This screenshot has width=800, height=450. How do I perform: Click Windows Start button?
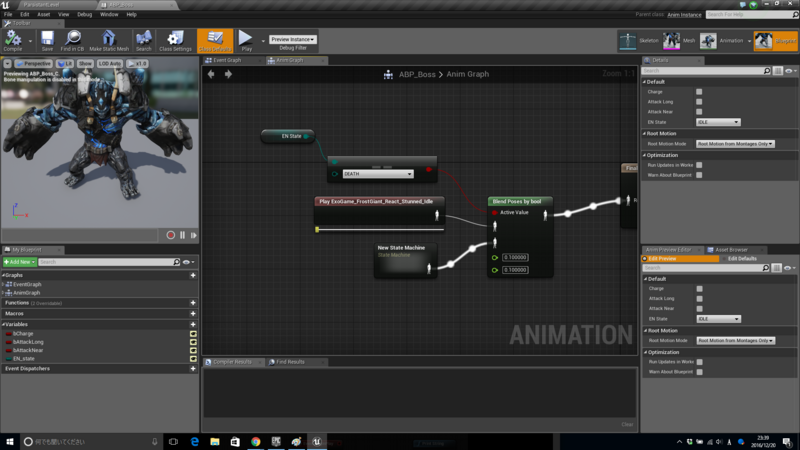[x=10, y=442]
